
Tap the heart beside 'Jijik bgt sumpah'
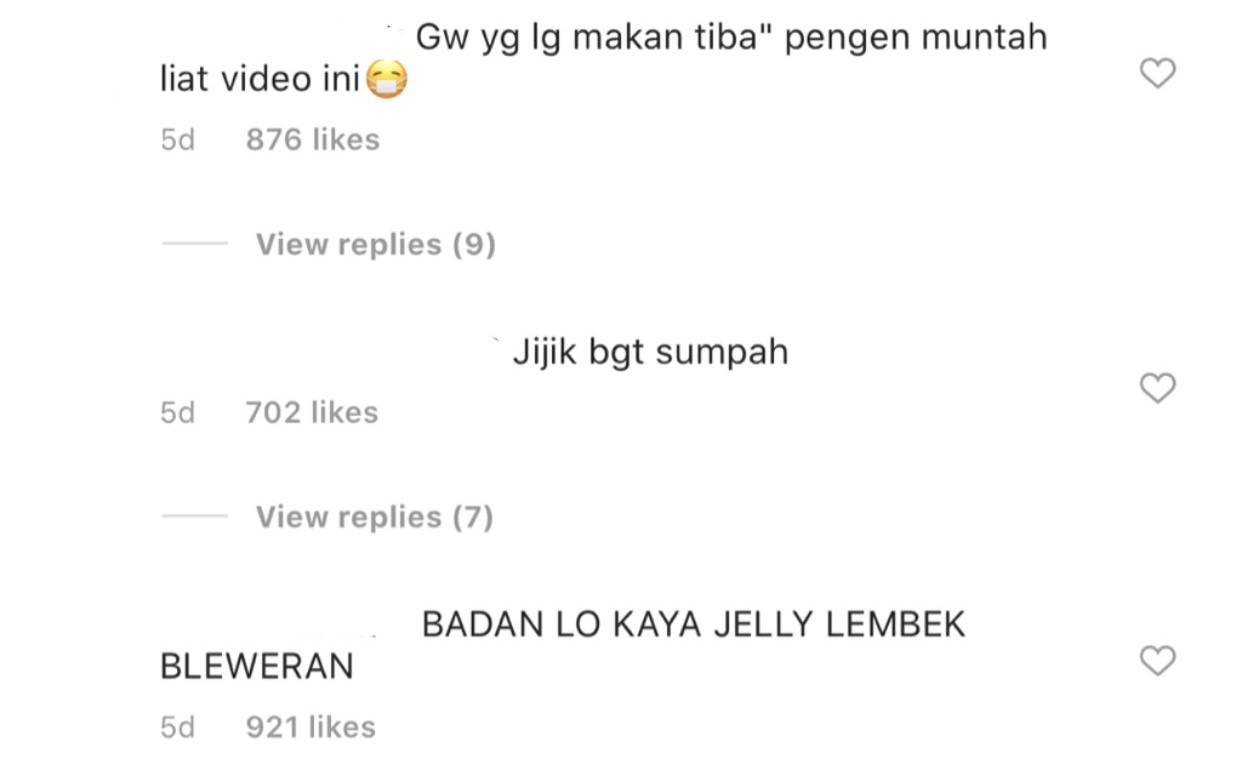click(1157, 388)
